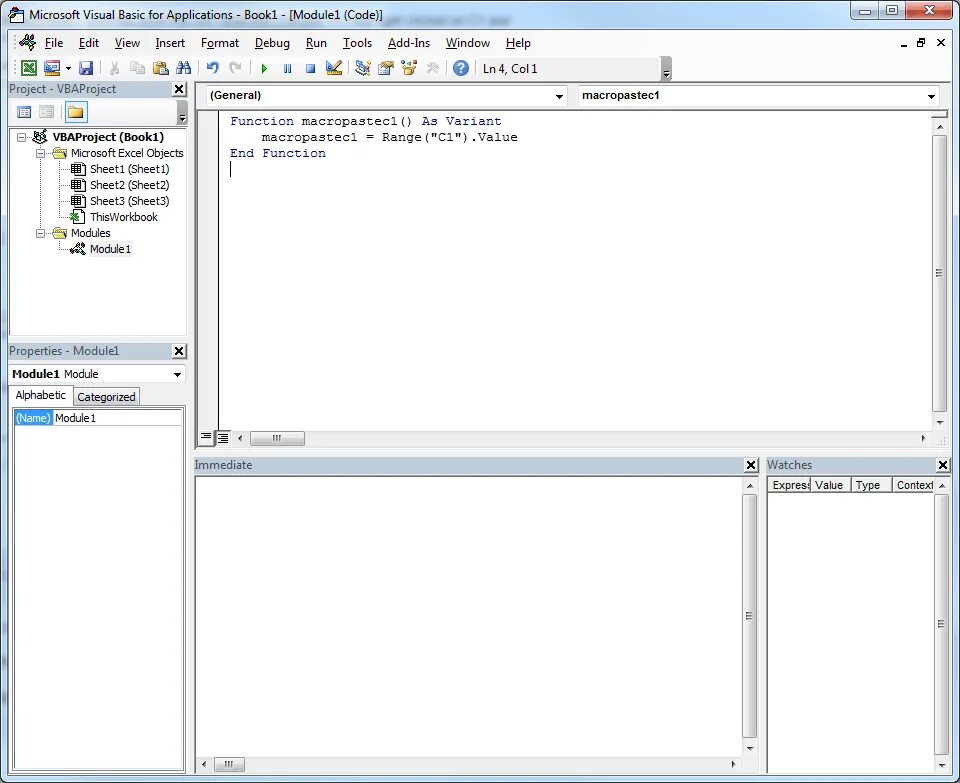
Task: Click the Immediate window horizontal scrollbar thumb
Action: pos(229,764)
